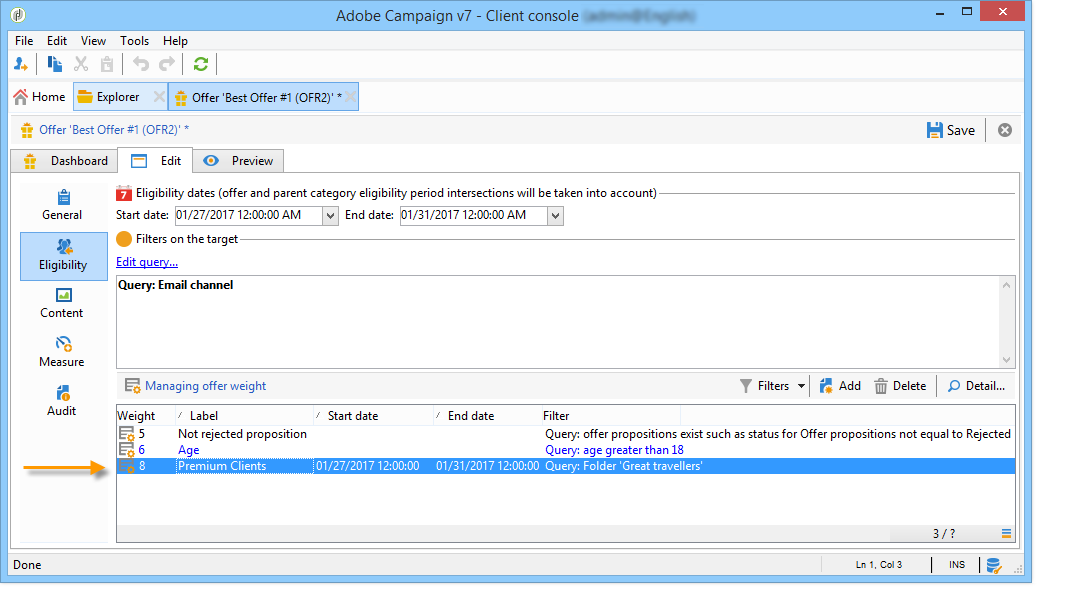This screenshot has height=609, width=1066.
Task: Select the 'Not rejected proposition' row
Action: (566, 434)
